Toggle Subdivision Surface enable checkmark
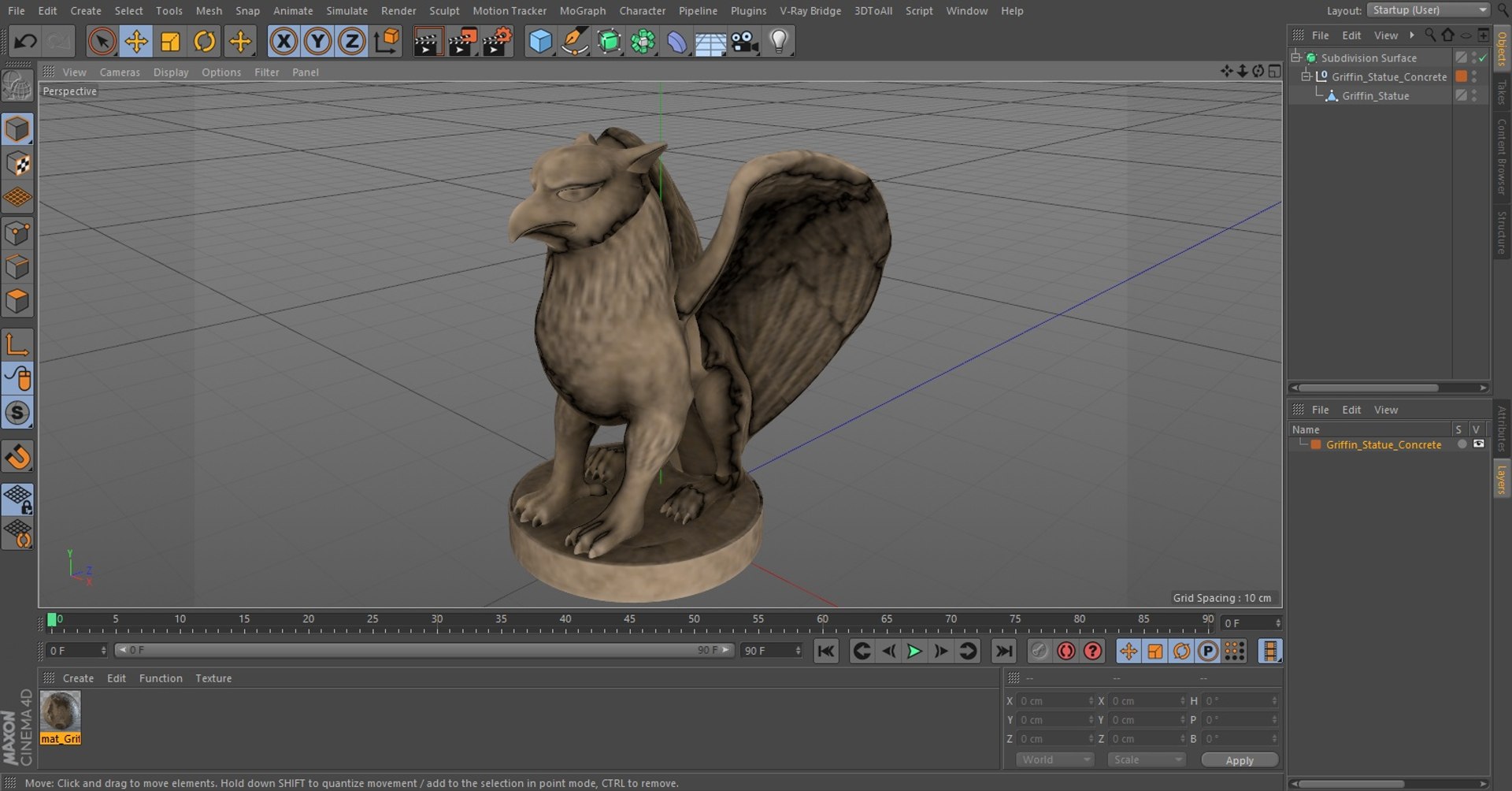 click(x=1483, y=58)
